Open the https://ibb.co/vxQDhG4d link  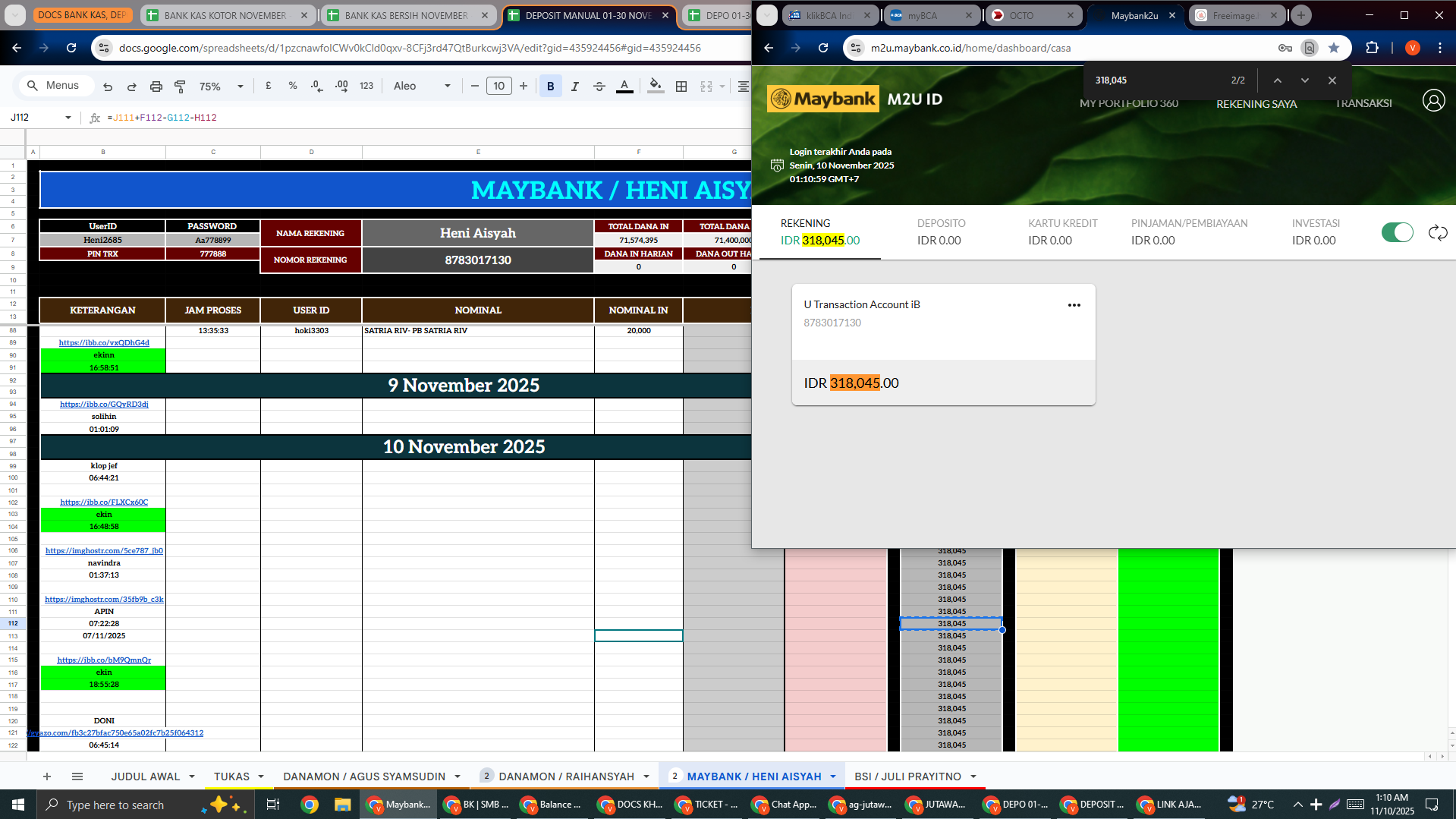click(104, 343)
